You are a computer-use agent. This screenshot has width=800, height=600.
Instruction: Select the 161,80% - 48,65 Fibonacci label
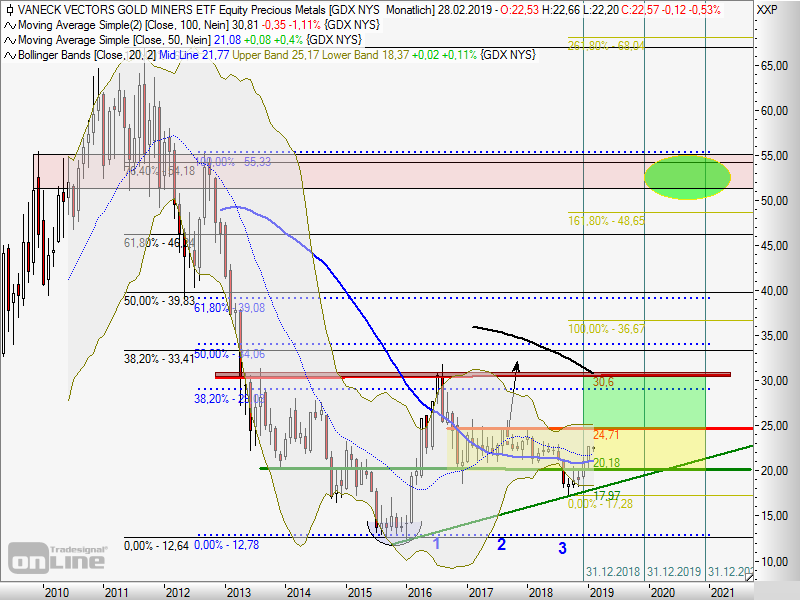tap(607, 221)
